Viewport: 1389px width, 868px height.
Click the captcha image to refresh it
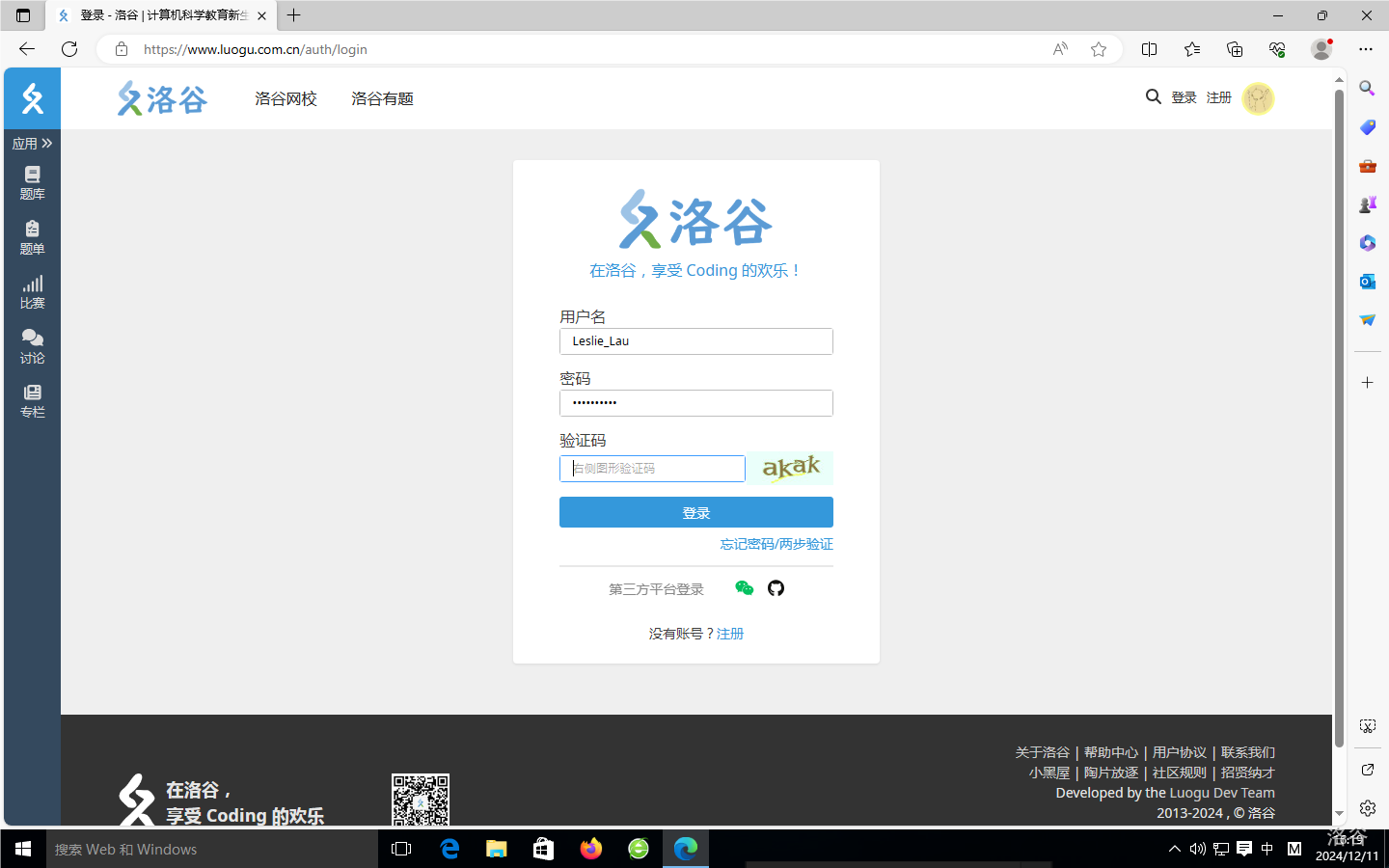click(x=791, y=468)
